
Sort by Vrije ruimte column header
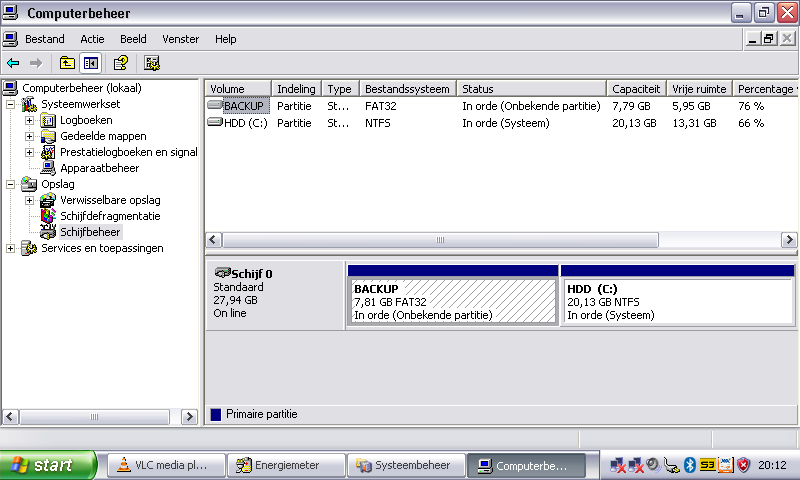699,89
